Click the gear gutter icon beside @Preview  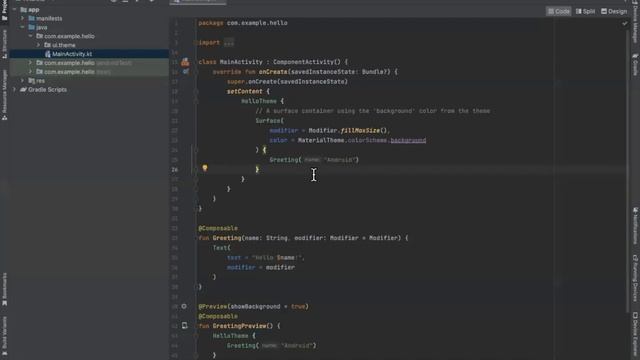coord(184,306)
